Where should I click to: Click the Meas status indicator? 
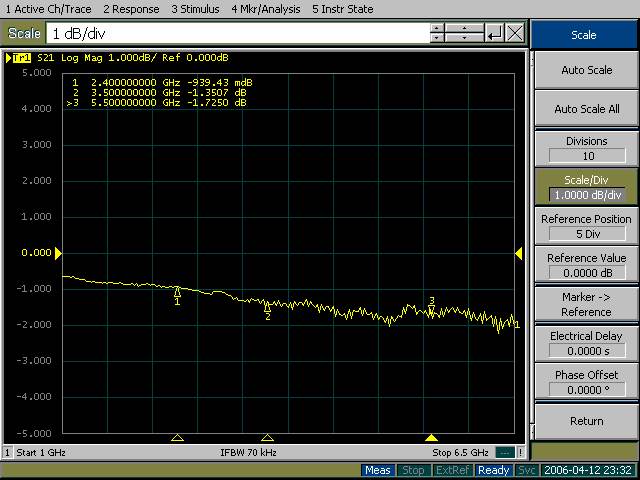pos(378,470)
